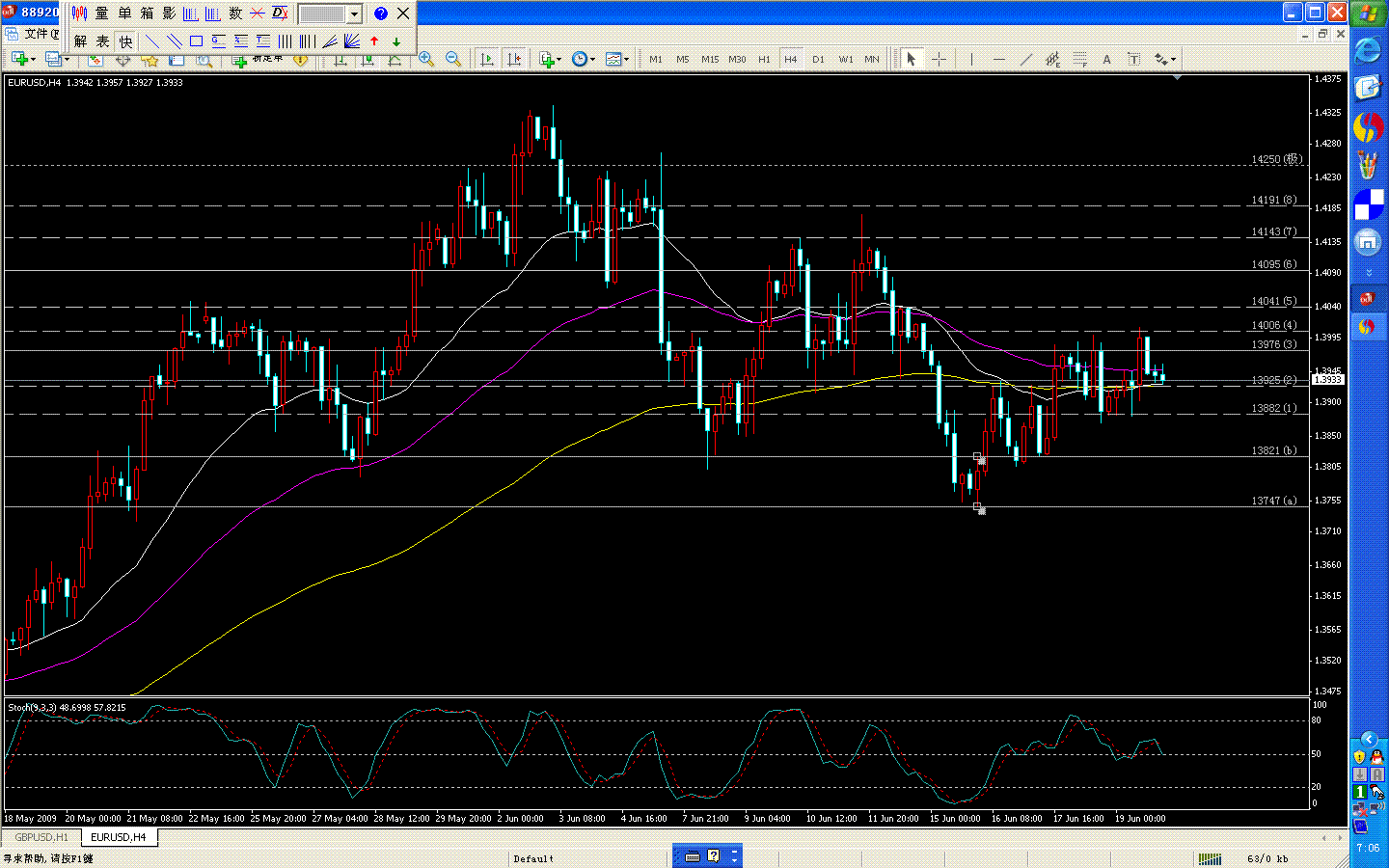
Task: Switch chart to bar chart display
Action: point(340,60)
